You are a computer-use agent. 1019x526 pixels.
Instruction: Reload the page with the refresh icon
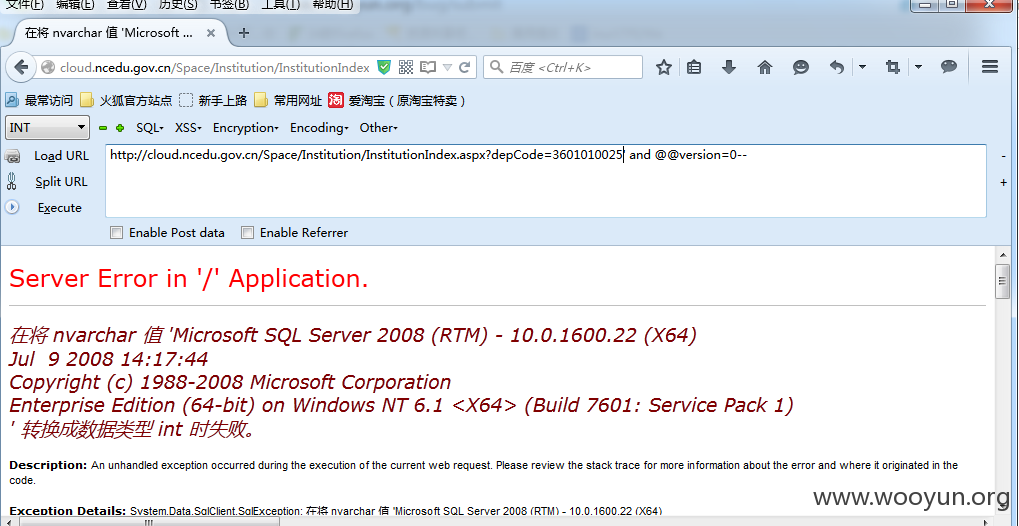click(x=465, y=67)
